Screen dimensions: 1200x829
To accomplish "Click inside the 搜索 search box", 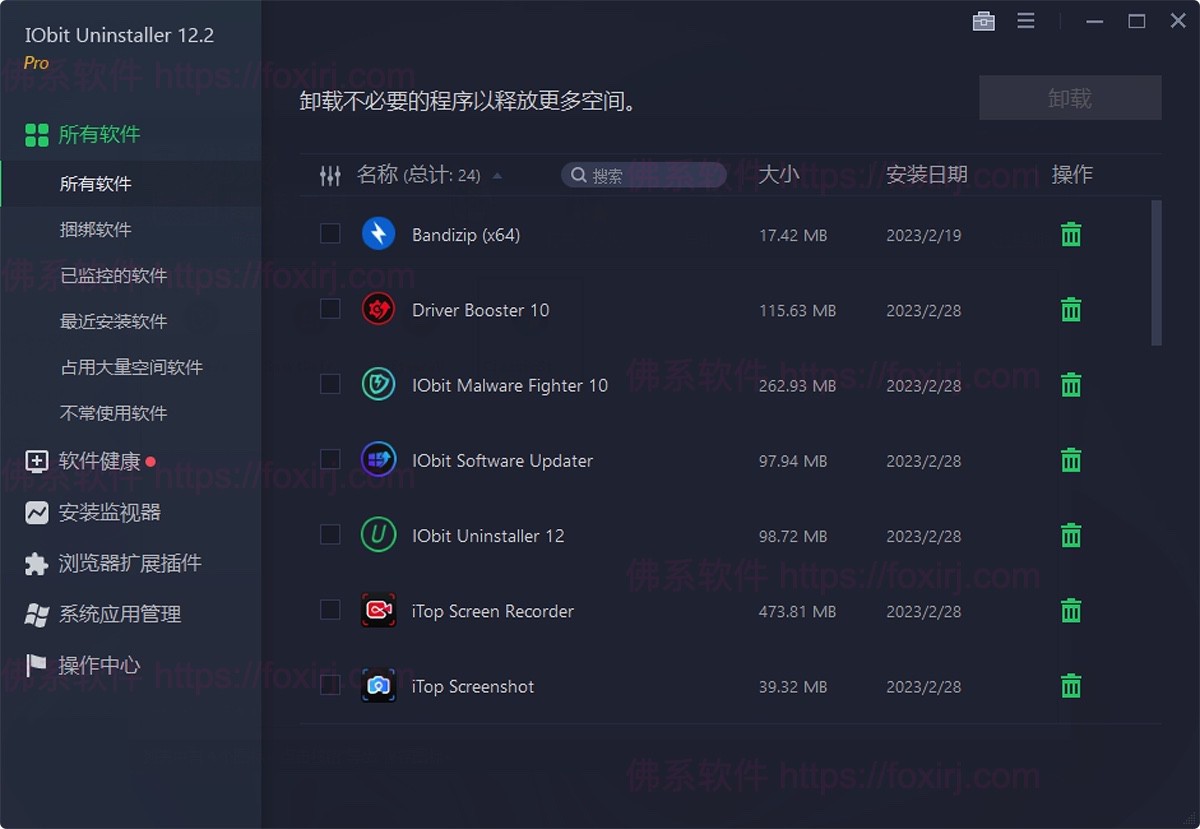I will (643, 175).
